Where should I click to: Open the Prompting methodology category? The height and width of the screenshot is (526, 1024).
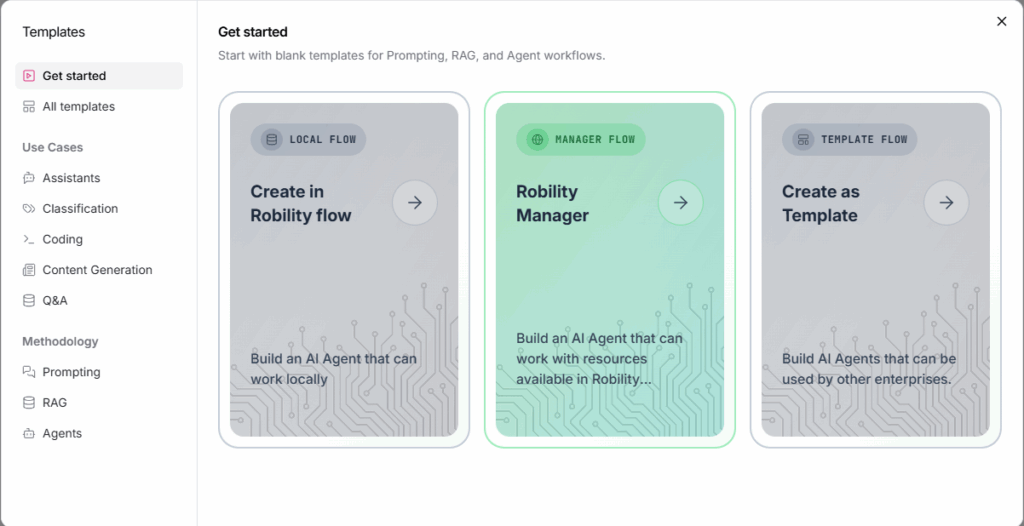(71, 372)
